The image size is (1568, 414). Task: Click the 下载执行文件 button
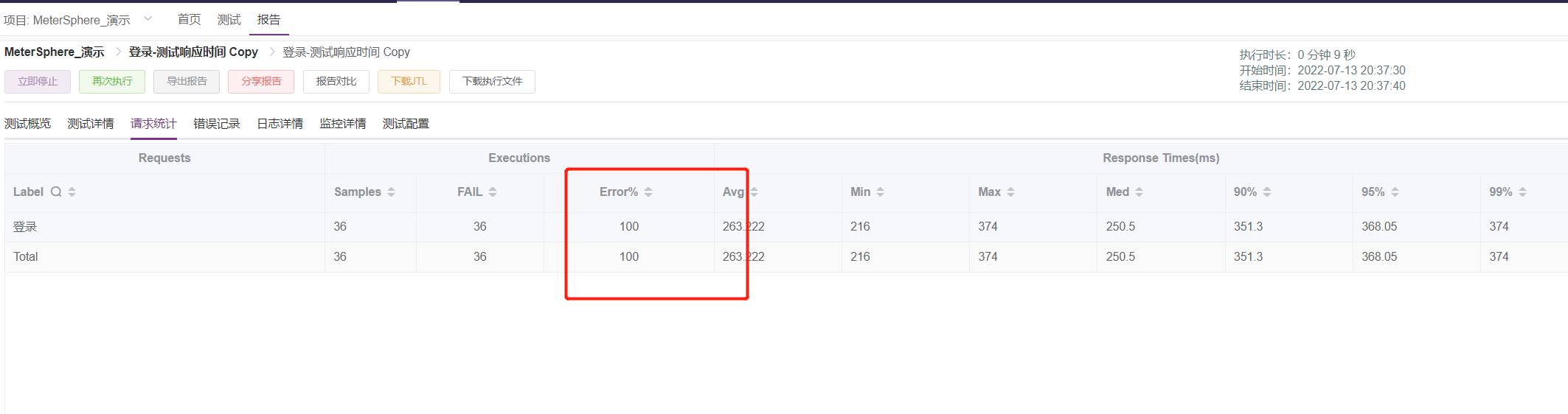tap(492, 81)
